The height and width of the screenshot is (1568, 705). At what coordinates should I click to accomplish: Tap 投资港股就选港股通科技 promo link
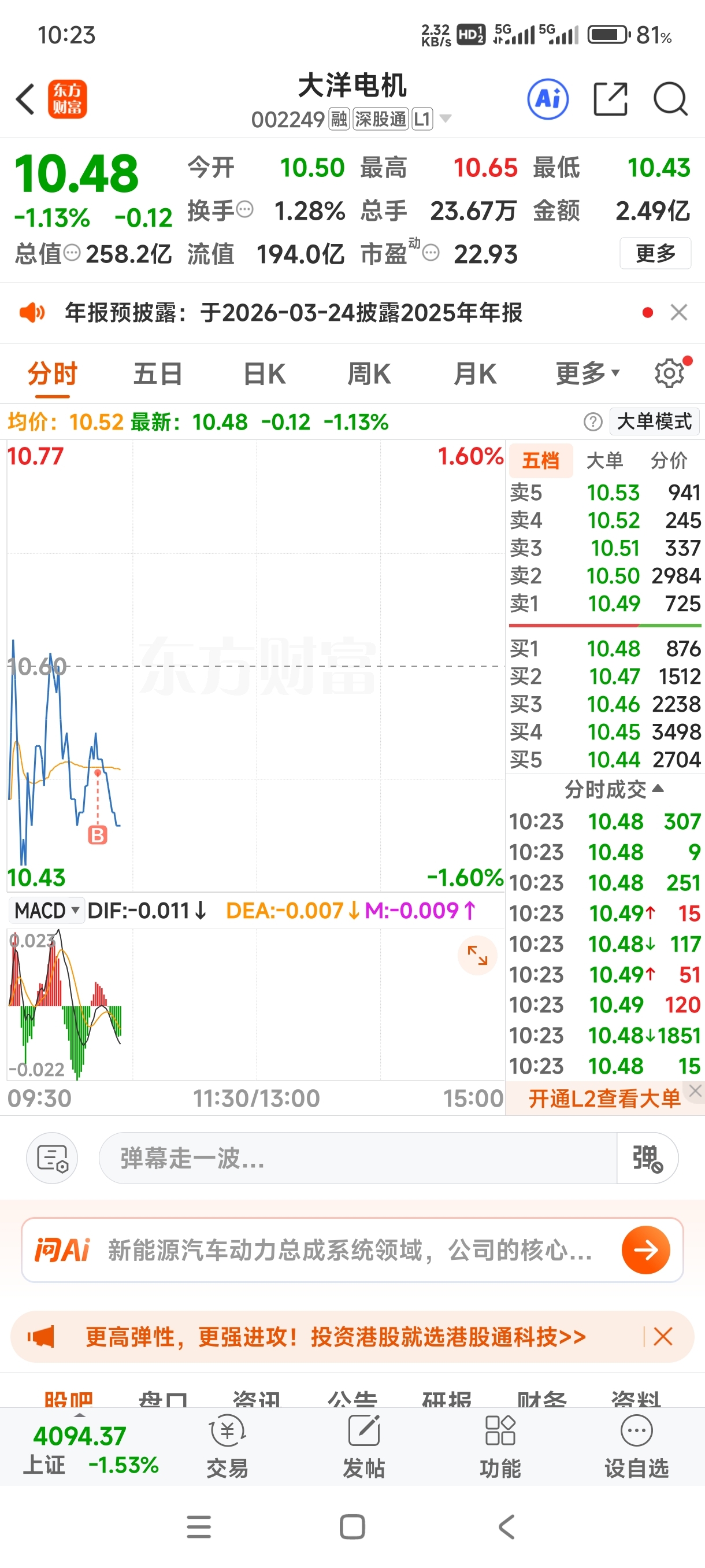pyautogui.click(x=336, y=1337)
